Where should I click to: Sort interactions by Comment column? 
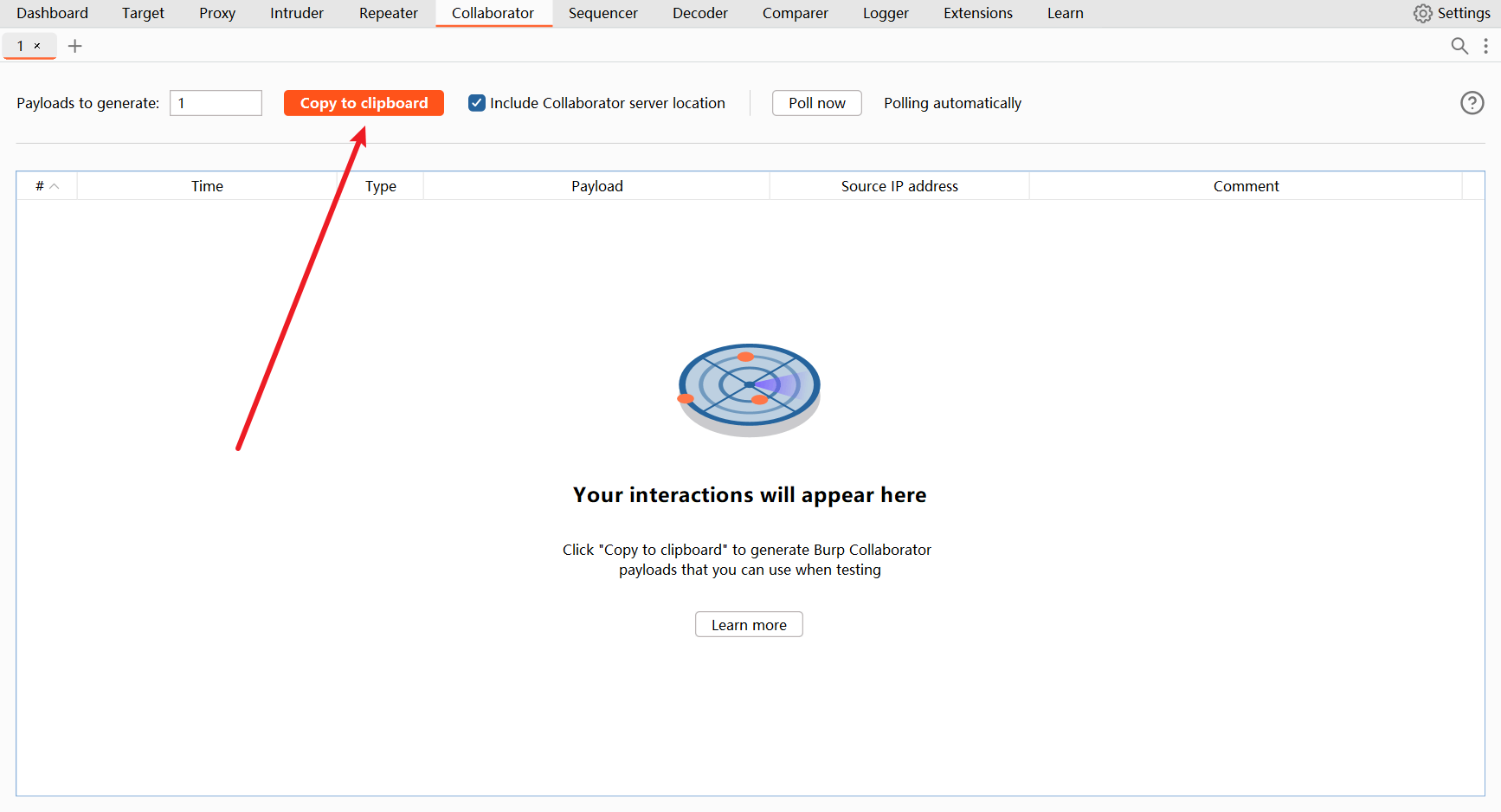(x=1246, y=186)
